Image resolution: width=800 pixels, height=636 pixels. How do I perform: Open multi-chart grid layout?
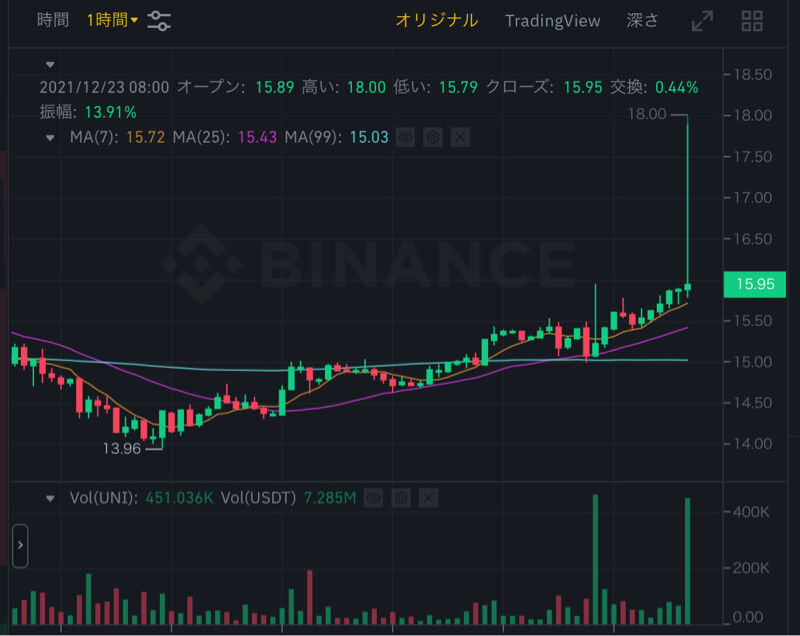[752, 21]
